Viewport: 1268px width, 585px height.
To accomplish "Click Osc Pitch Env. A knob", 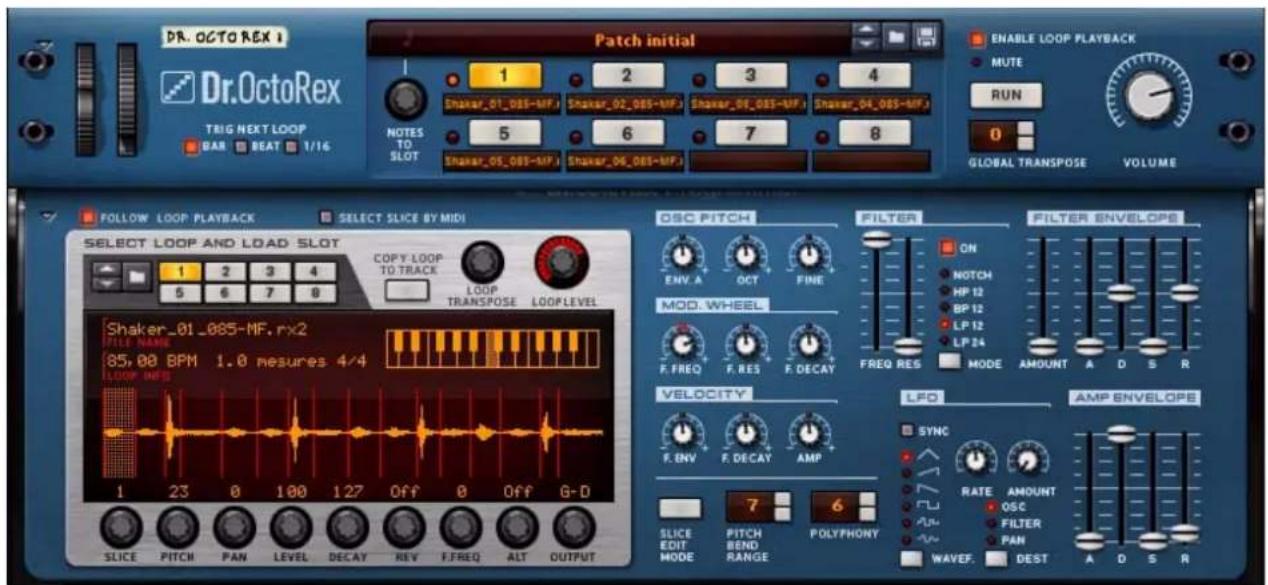I will point(682,252).
